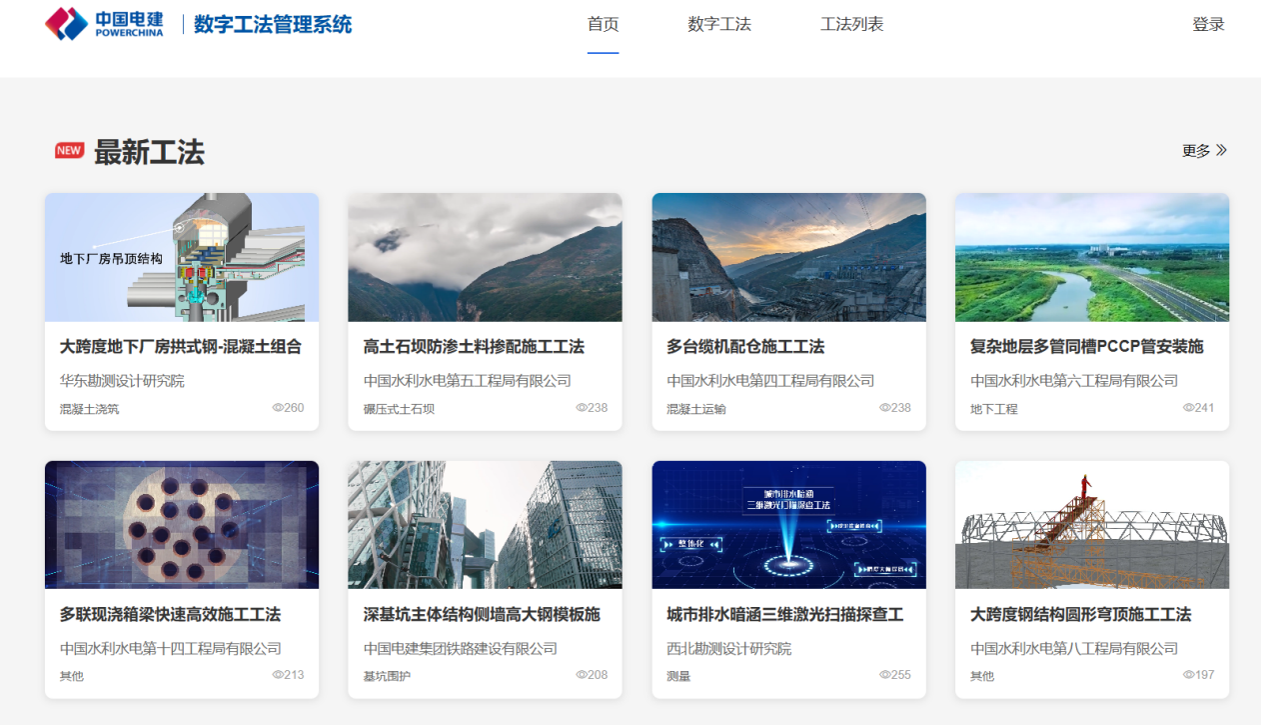Open 大跨度钢结构圆形穹顶施工工法 title
Image resolution: width=1261 pixels, height=725 pixels.
(1080, 614)
